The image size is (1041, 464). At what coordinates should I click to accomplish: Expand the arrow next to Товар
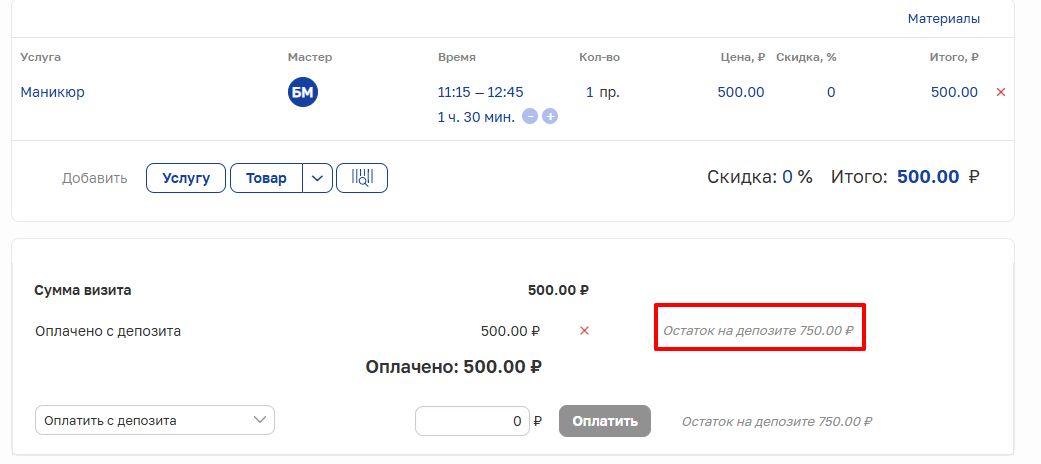pyautogui.click(x=317, y=178)
